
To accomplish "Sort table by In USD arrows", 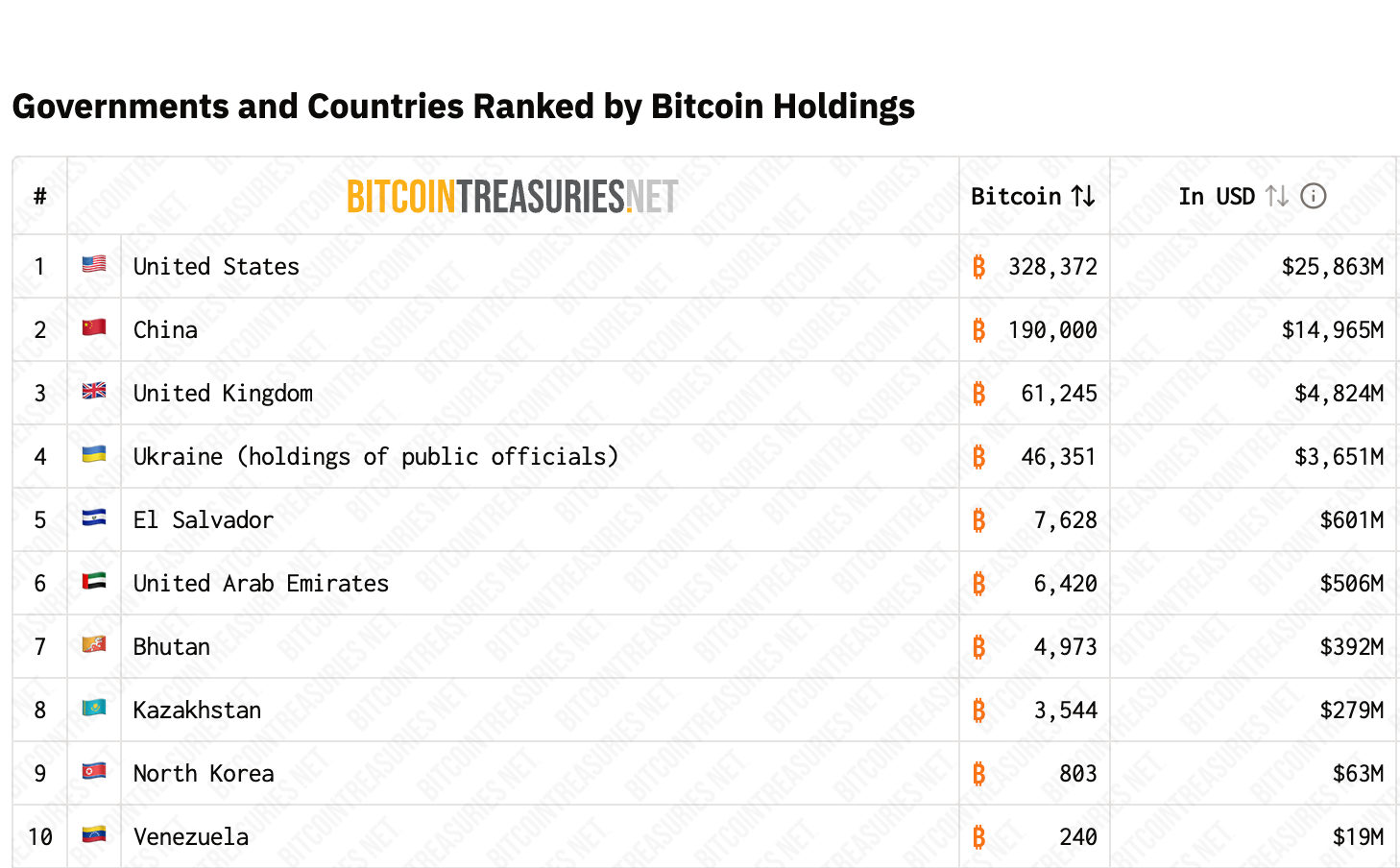I will [1277, 197].
